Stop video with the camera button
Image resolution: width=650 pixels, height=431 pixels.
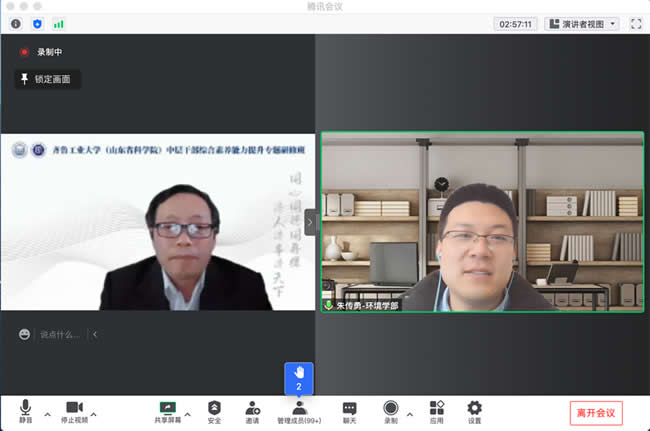click(x=73, y=410)
